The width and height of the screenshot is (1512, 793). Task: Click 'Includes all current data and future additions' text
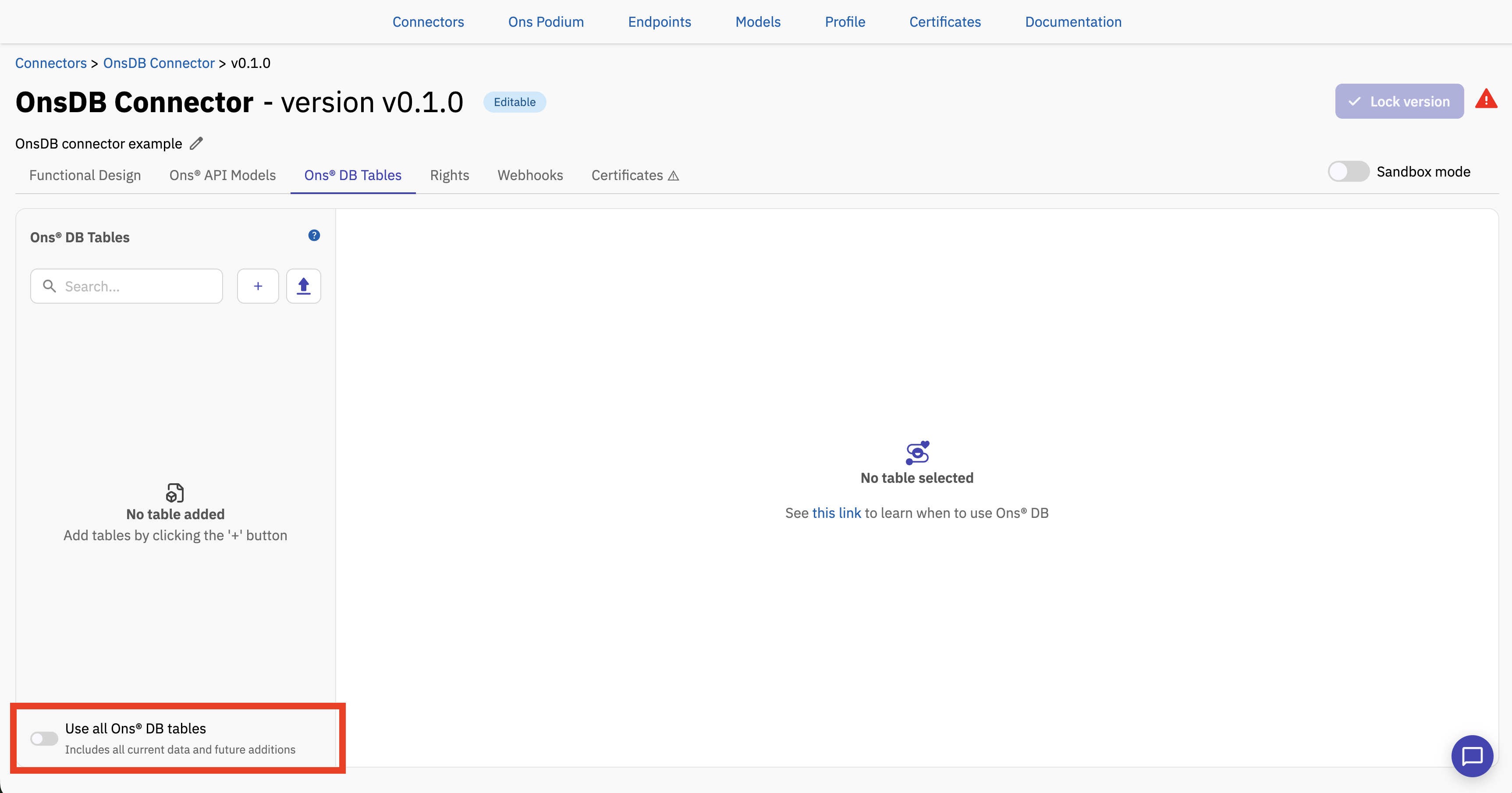pos(180,750)
